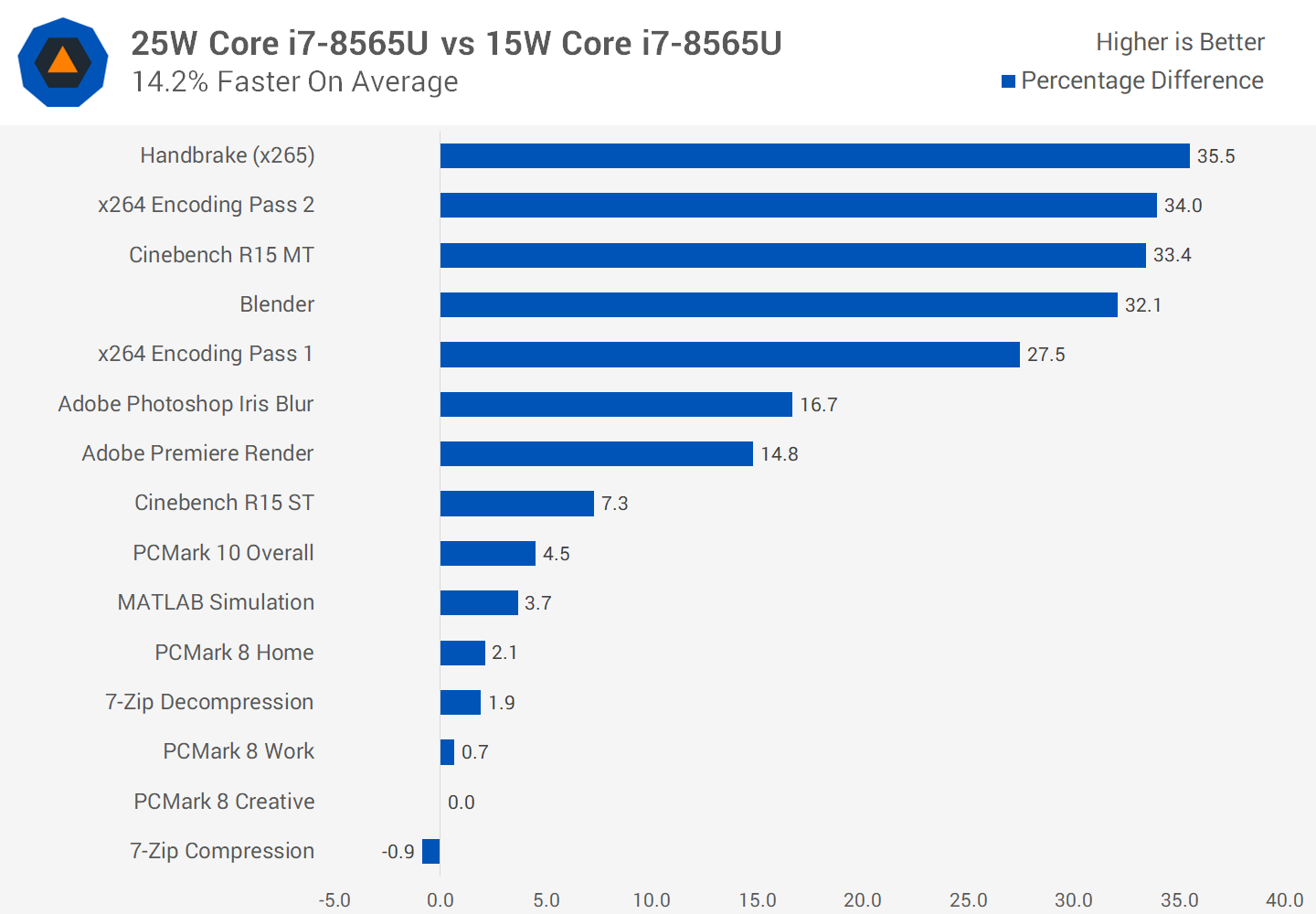This screenshot has width=1316, height=914.
Task: Click the Cinebench R15 MT bar
Action: [792, 255]
